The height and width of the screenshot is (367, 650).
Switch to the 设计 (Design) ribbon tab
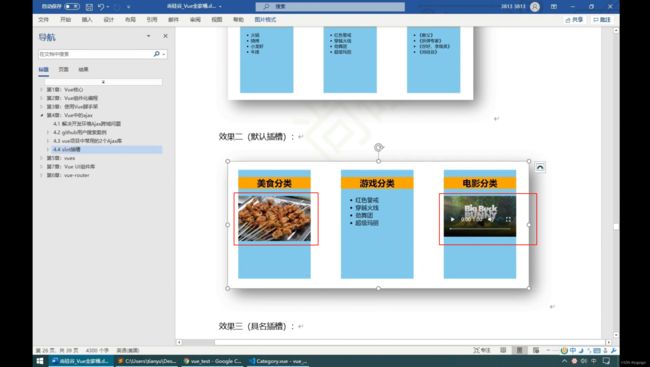click(109, 19)
